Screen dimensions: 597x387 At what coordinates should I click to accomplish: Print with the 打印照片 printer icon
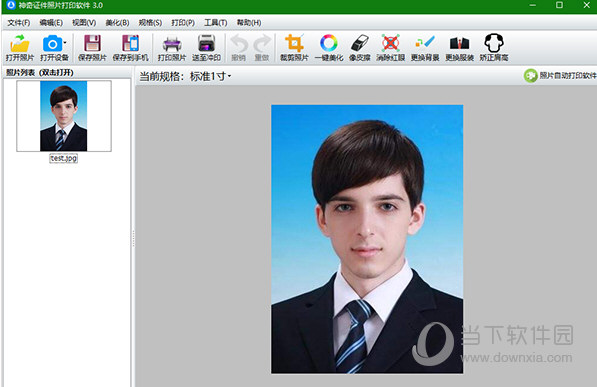(172, 43)
